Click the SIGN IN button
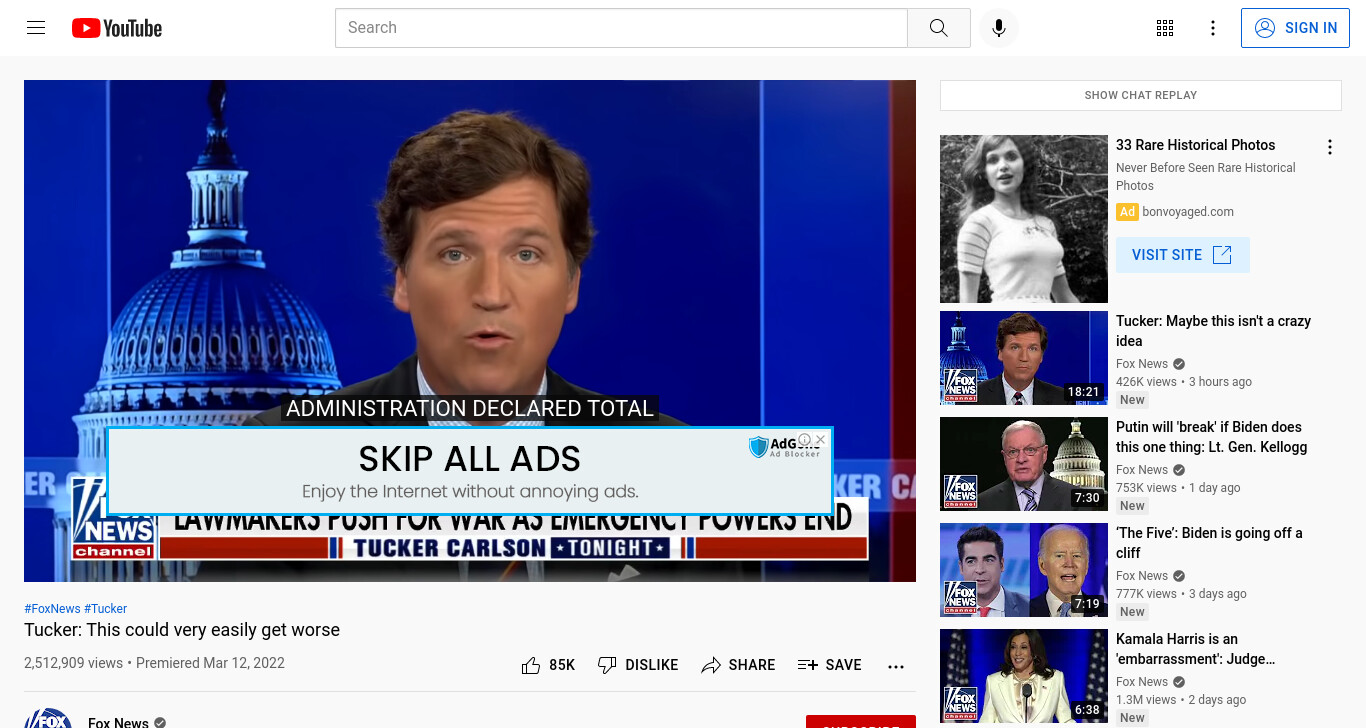The image size is (1366, 728). tap(1295, 28)
